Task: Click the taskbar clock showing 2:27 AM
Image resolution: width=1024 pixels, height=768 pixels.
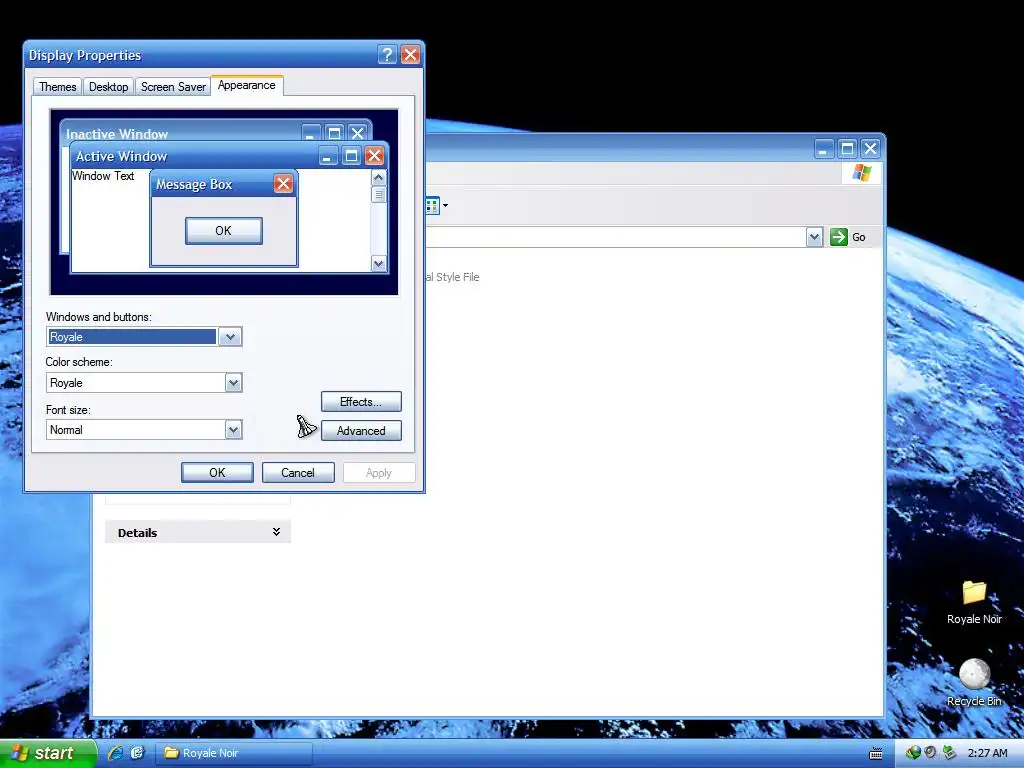Action: click(987, 753)
